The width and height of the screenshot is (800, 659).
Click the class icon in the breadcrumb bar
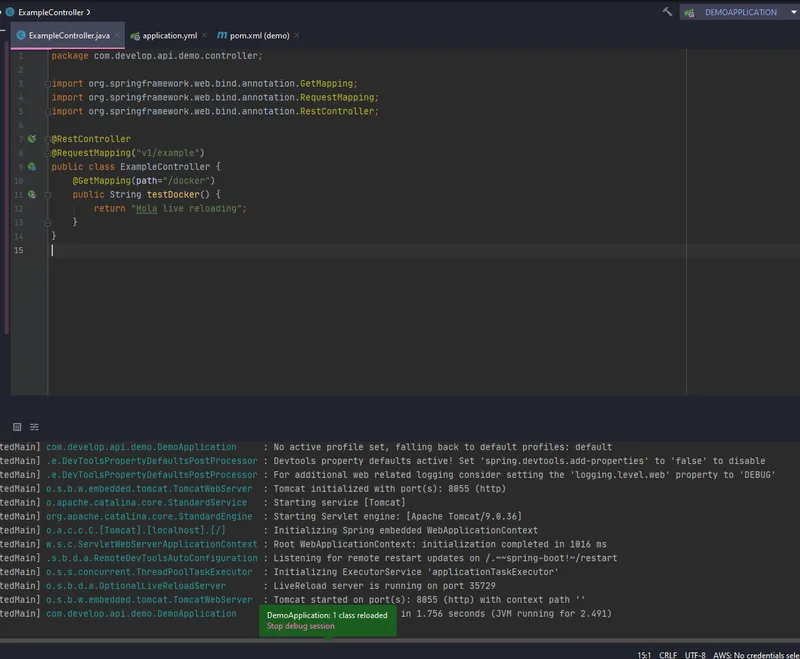pyautogui.click(x=10, y=12)
